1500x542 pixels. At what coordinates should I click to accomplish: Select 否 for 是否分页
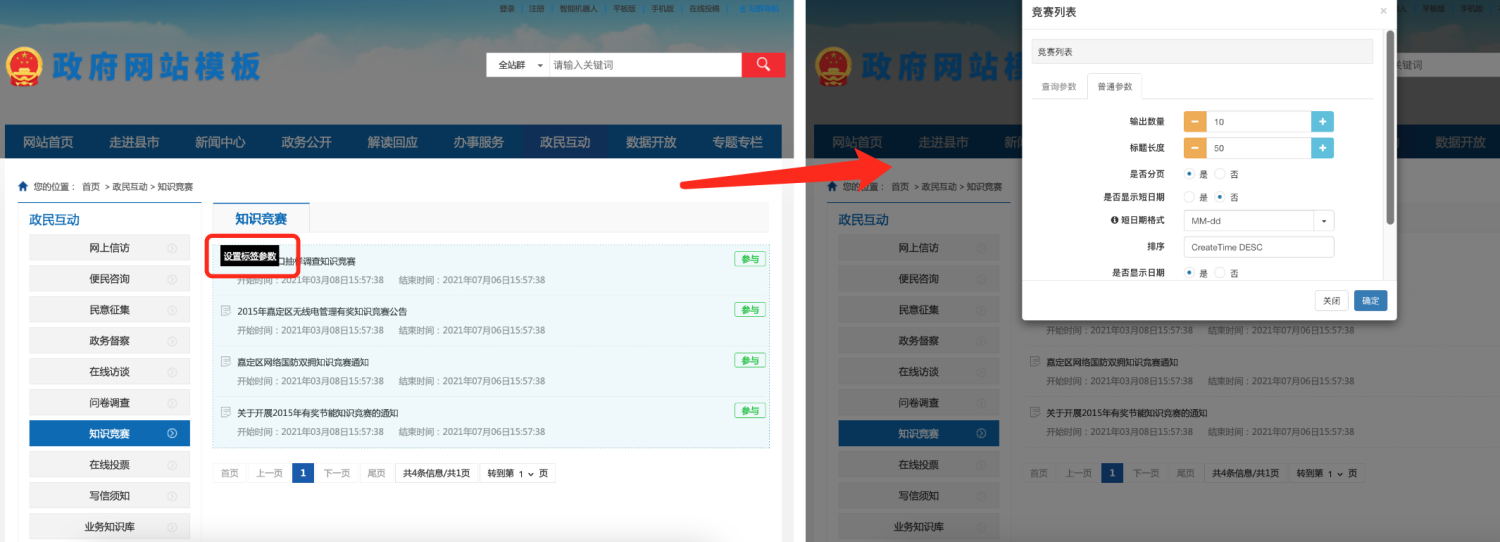click(1220, 174)
